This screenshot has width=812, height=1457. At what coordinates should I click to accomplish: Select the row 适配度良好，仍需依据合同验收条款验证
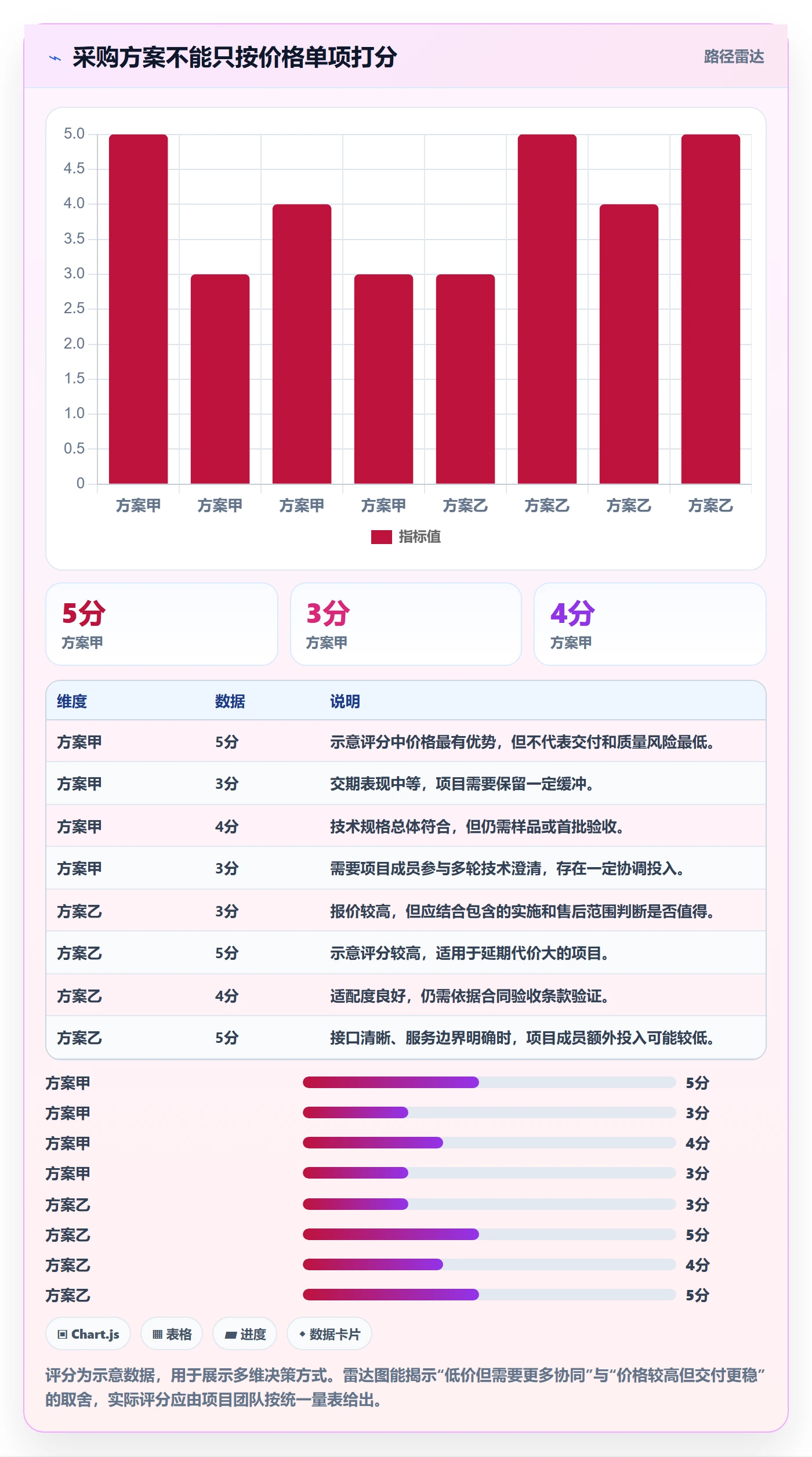pos(406,995)
